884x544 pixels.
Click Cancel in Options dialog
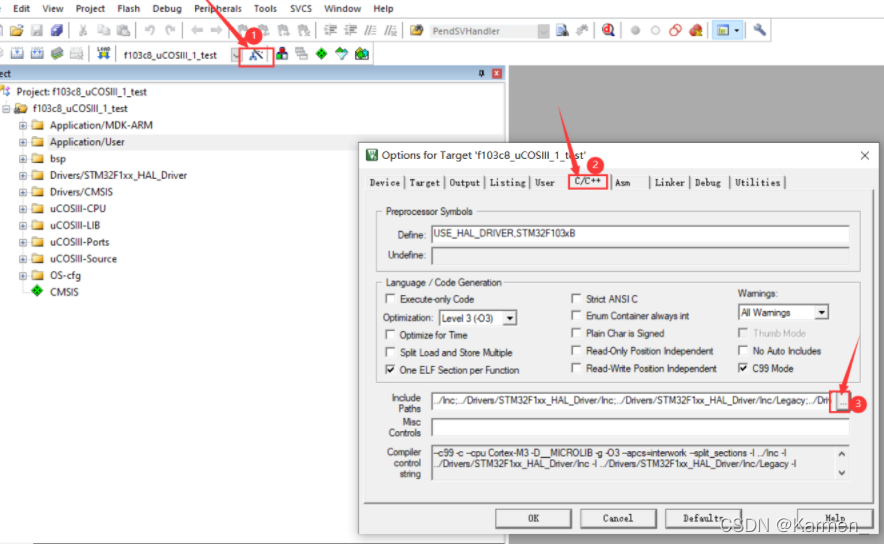coord(618,518)
